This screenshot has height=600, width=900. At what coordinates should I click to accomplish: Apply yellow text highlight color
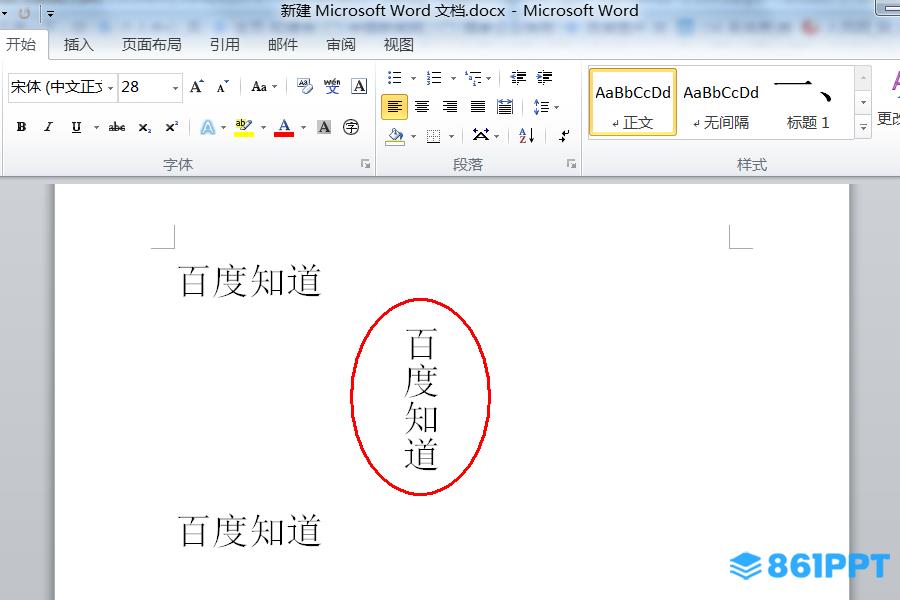[243, 127]
